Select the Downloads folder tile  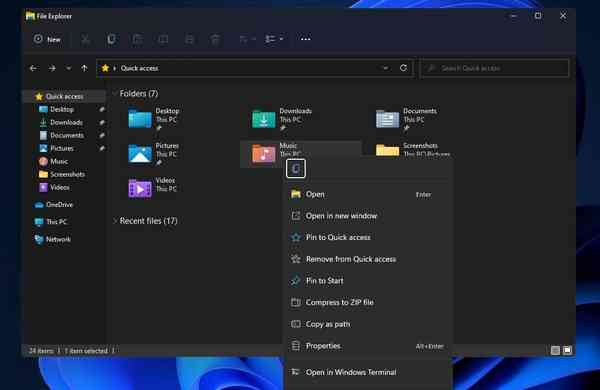click(x=282, y=119)
